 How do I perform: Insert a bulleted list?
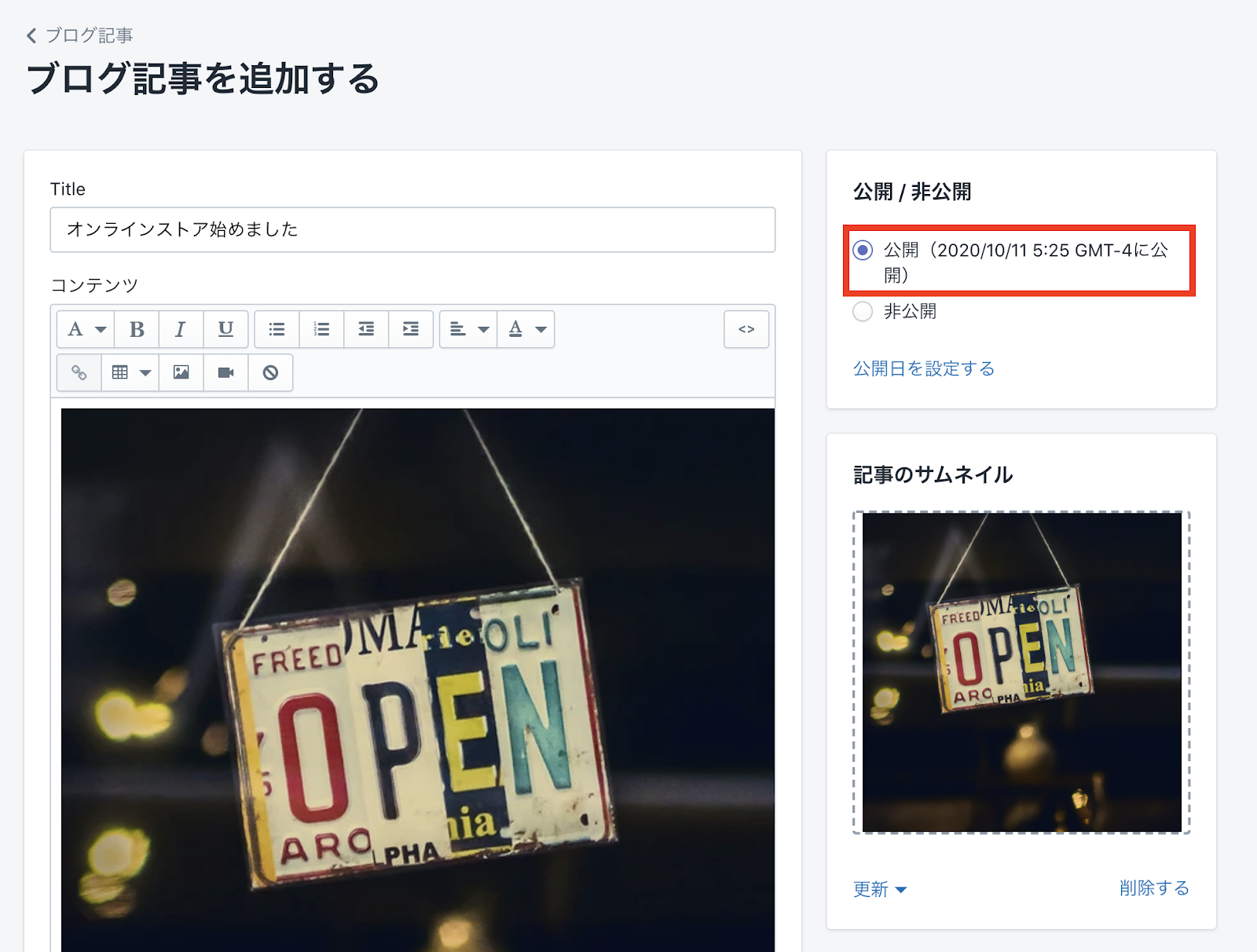277,329
